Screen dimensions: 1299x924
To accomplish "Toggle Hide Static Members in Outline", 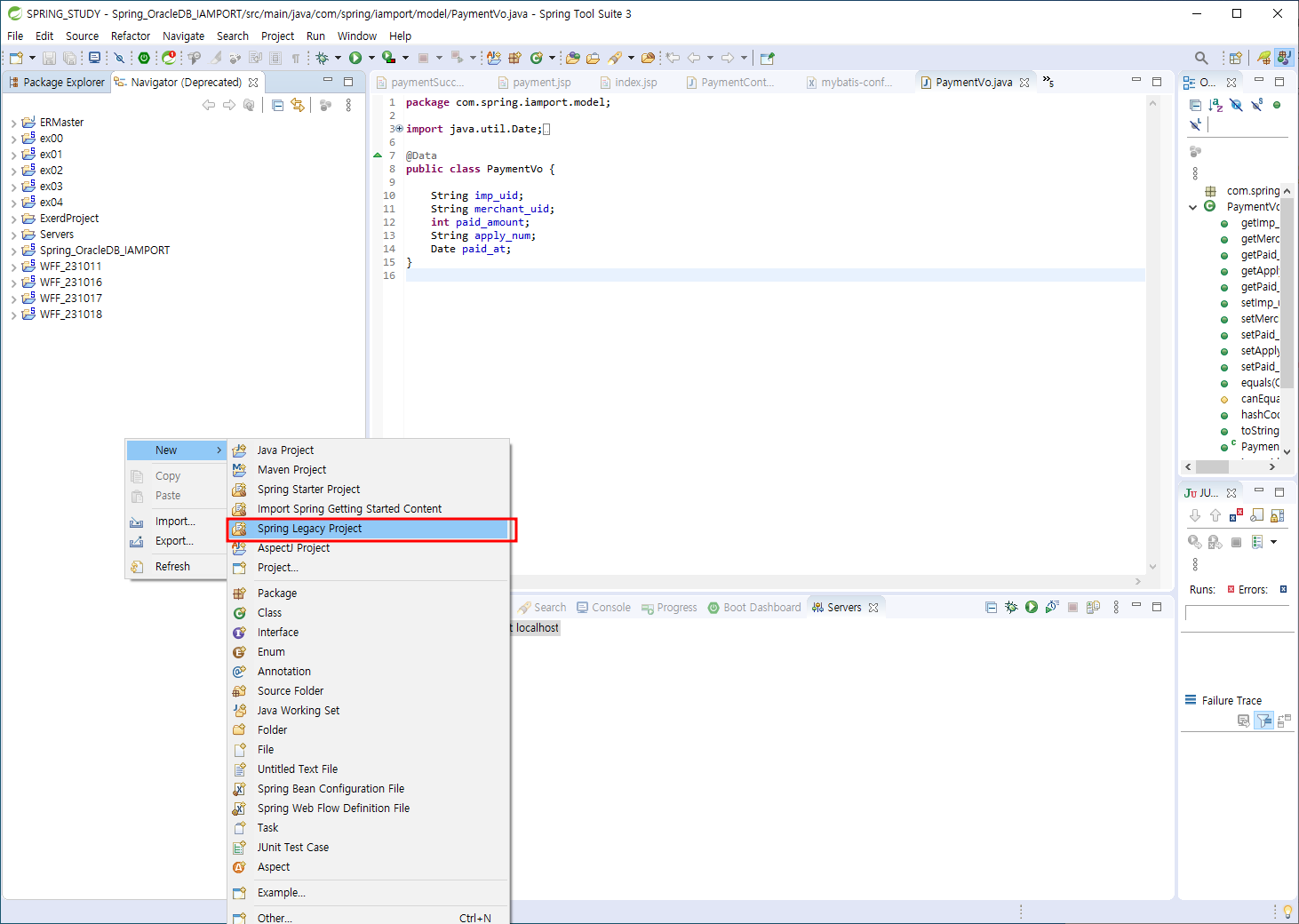I will (x=1256, y=105).
